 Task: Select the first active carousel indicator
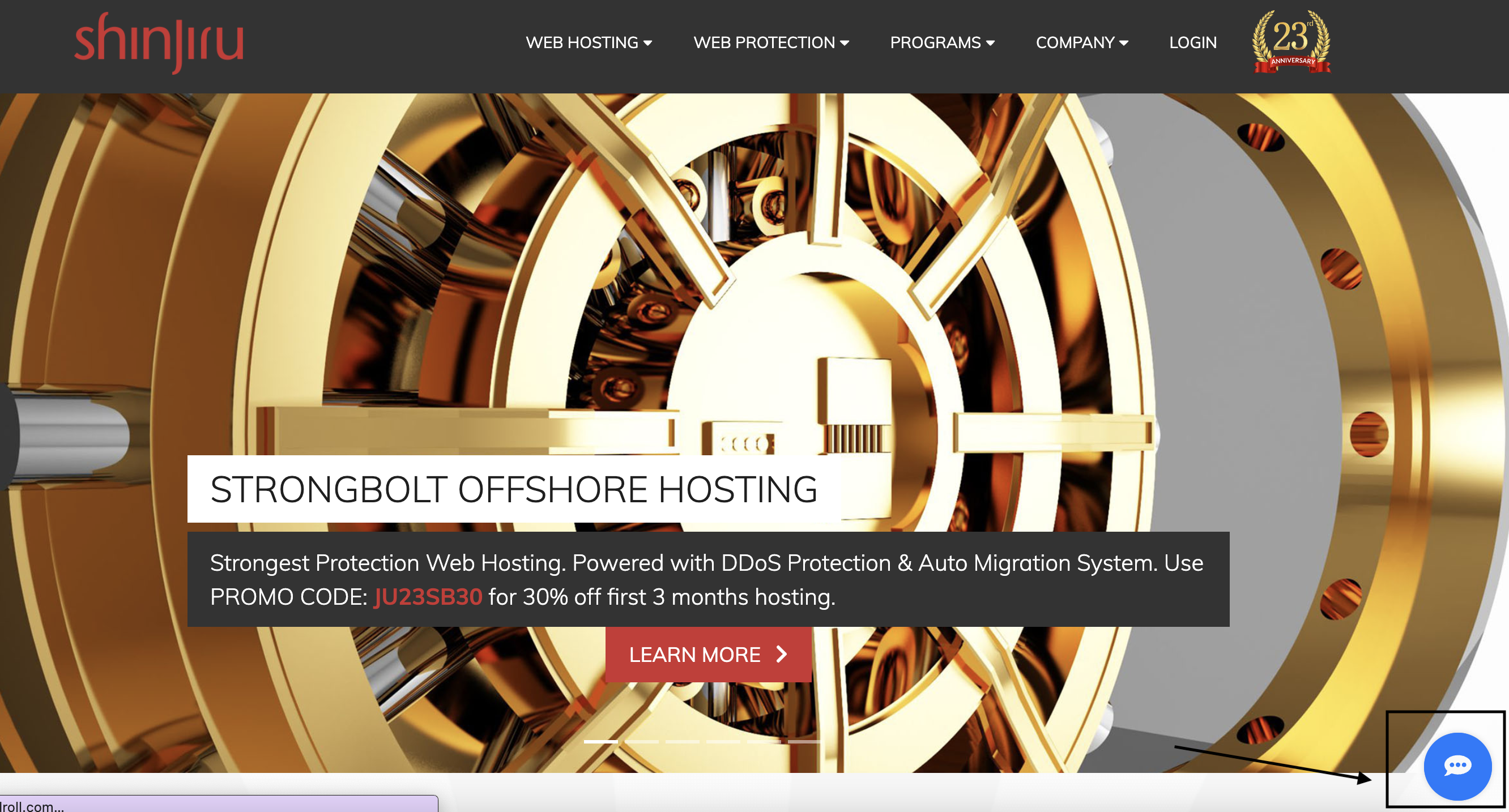[600, 742]
